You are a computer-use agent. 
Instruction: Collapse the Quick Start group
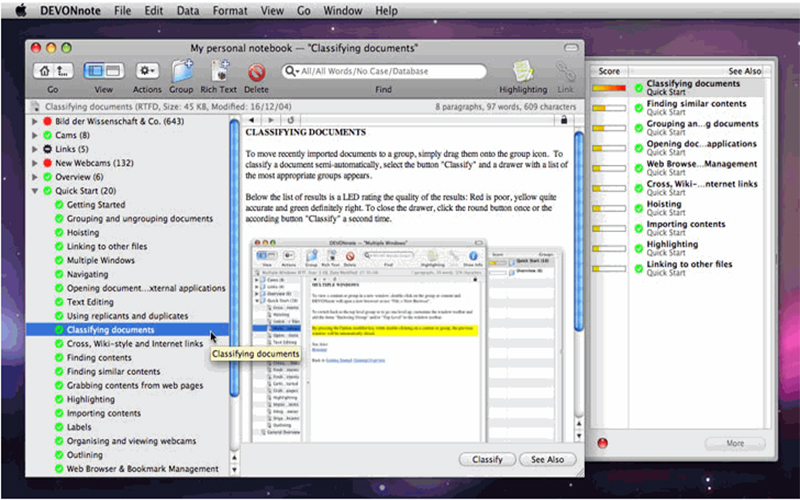point(35,191)
